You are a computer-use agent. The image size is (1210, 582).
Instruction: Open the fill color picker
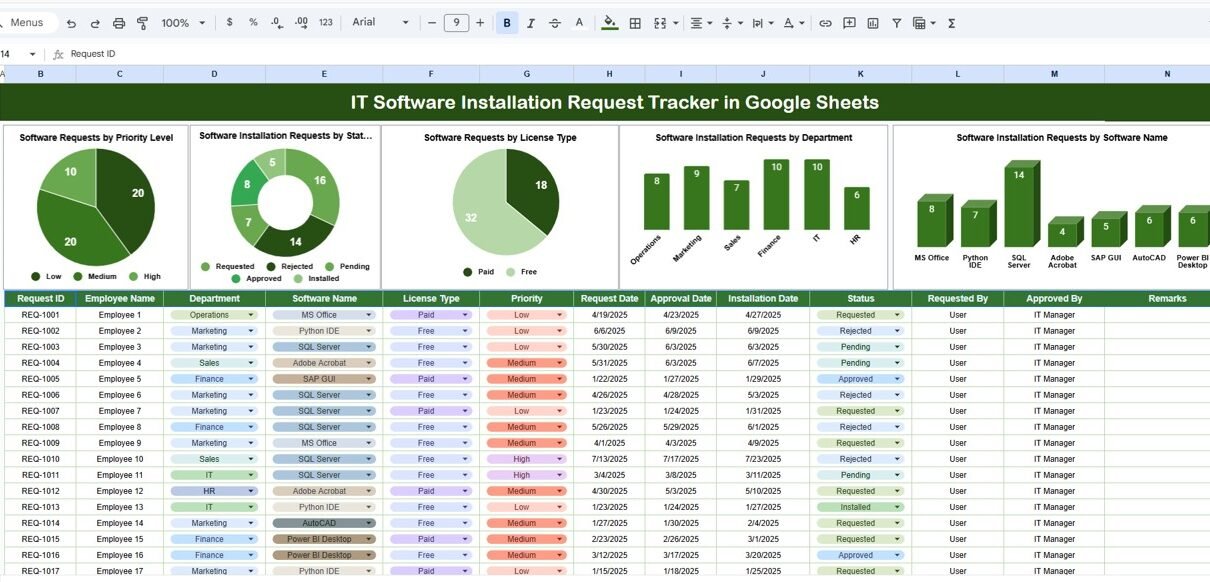click(610, 23)
